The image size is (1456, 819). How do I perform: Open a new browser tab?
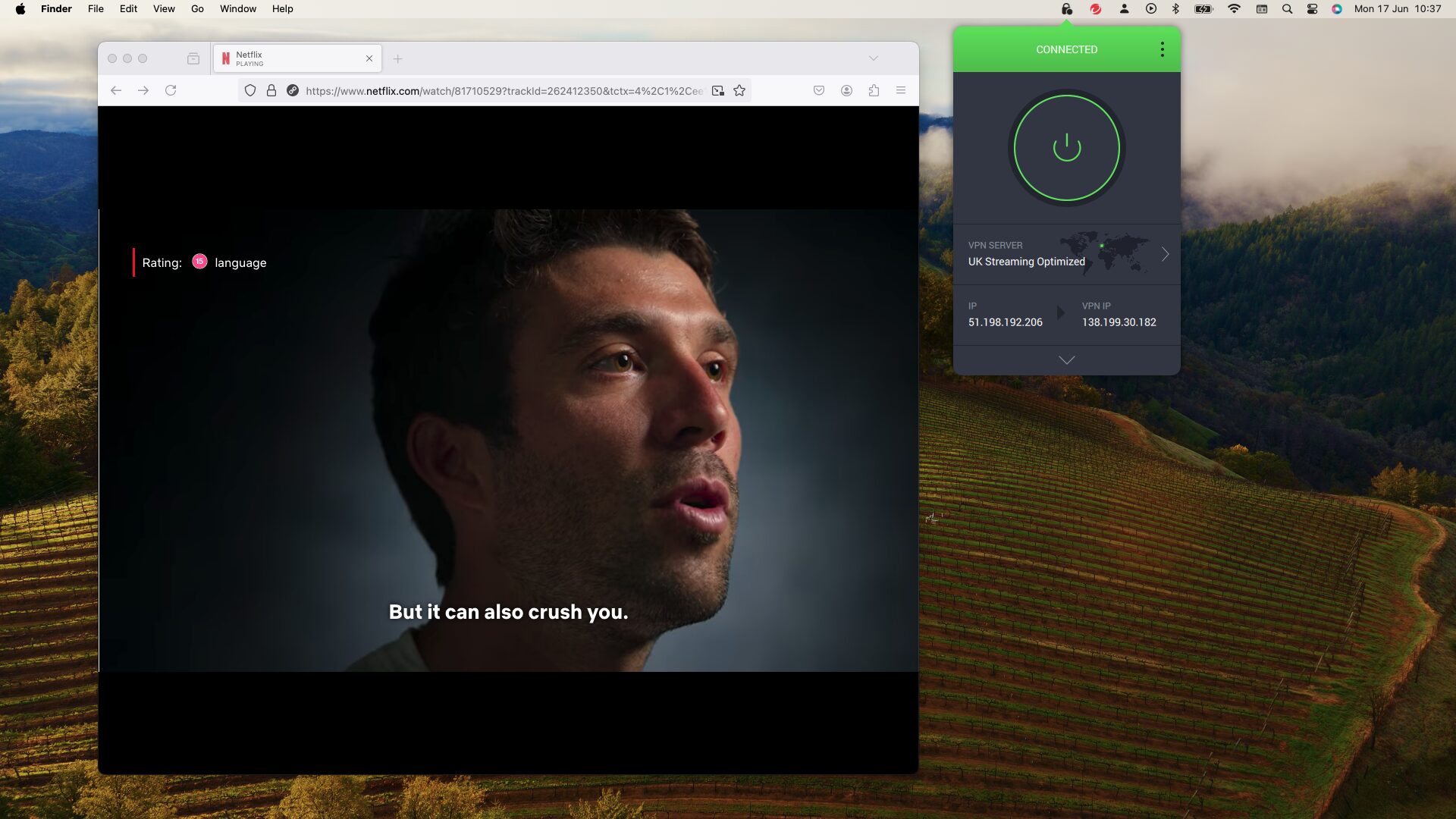pos(397,58)
